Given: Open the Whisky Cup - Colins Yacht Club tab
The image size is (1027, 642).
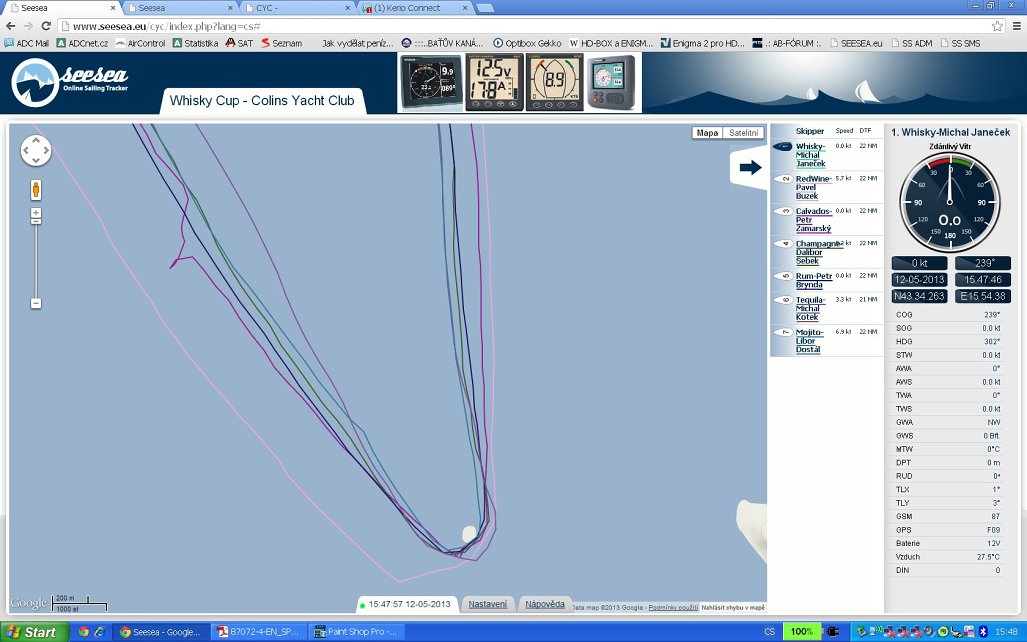Looking at the screenshot, I should tap(262, 100).
